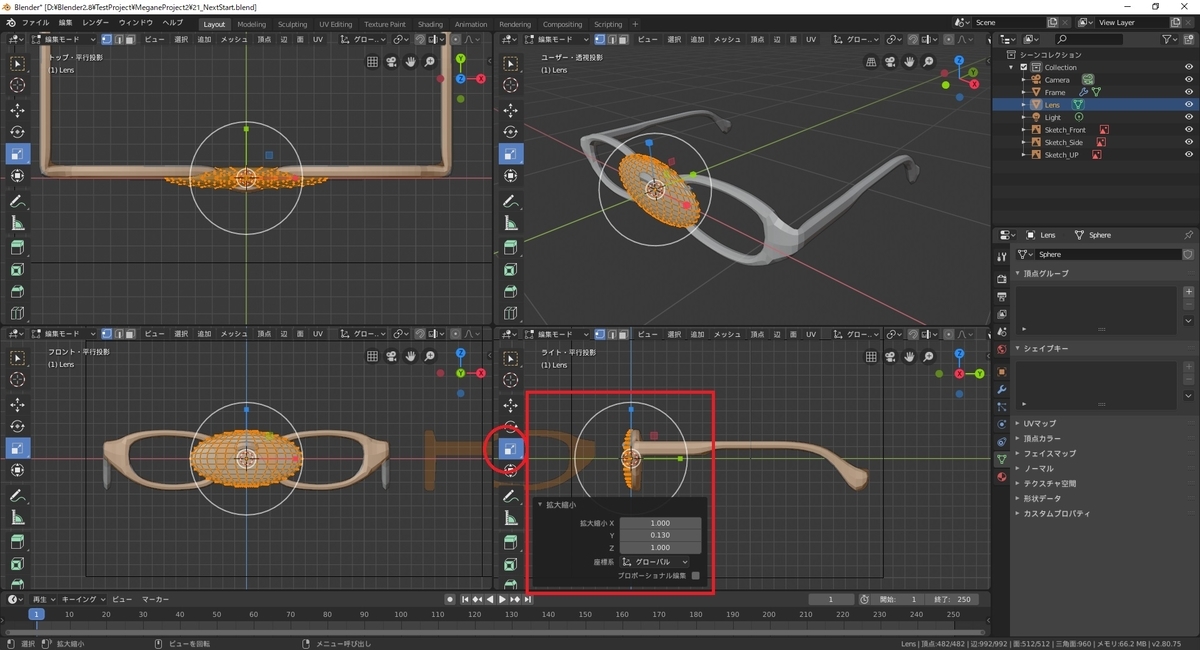
Task: Select the Scale tool in top viewport
Action: click(x=18, y=154)
